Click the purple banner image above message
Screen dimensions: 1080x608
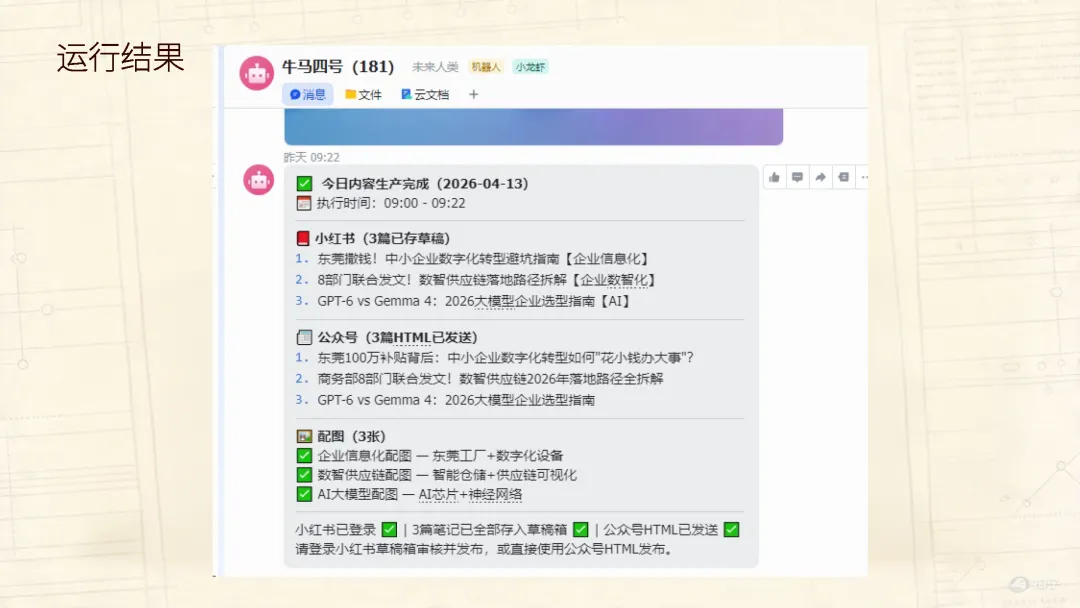coord(534,127)
